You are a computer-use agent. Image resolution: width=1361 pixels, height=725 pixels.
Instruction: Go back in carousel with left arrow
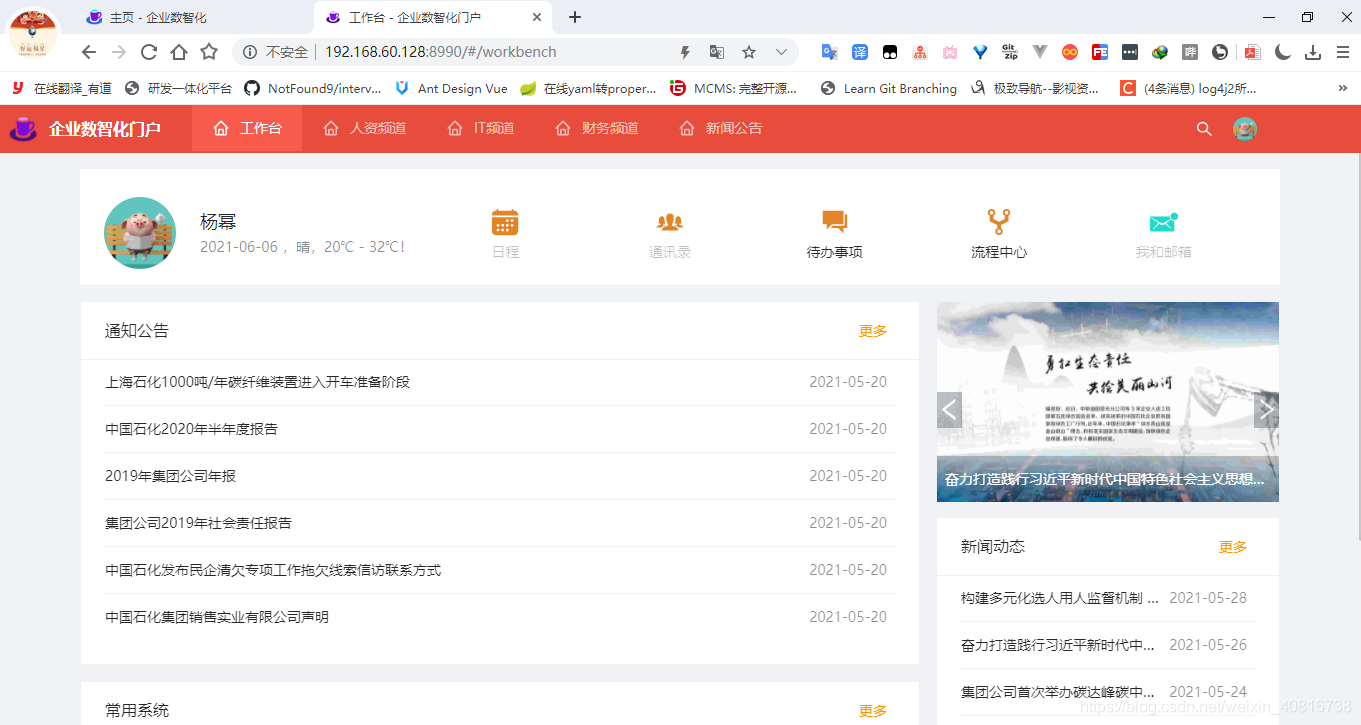point(949,409)
